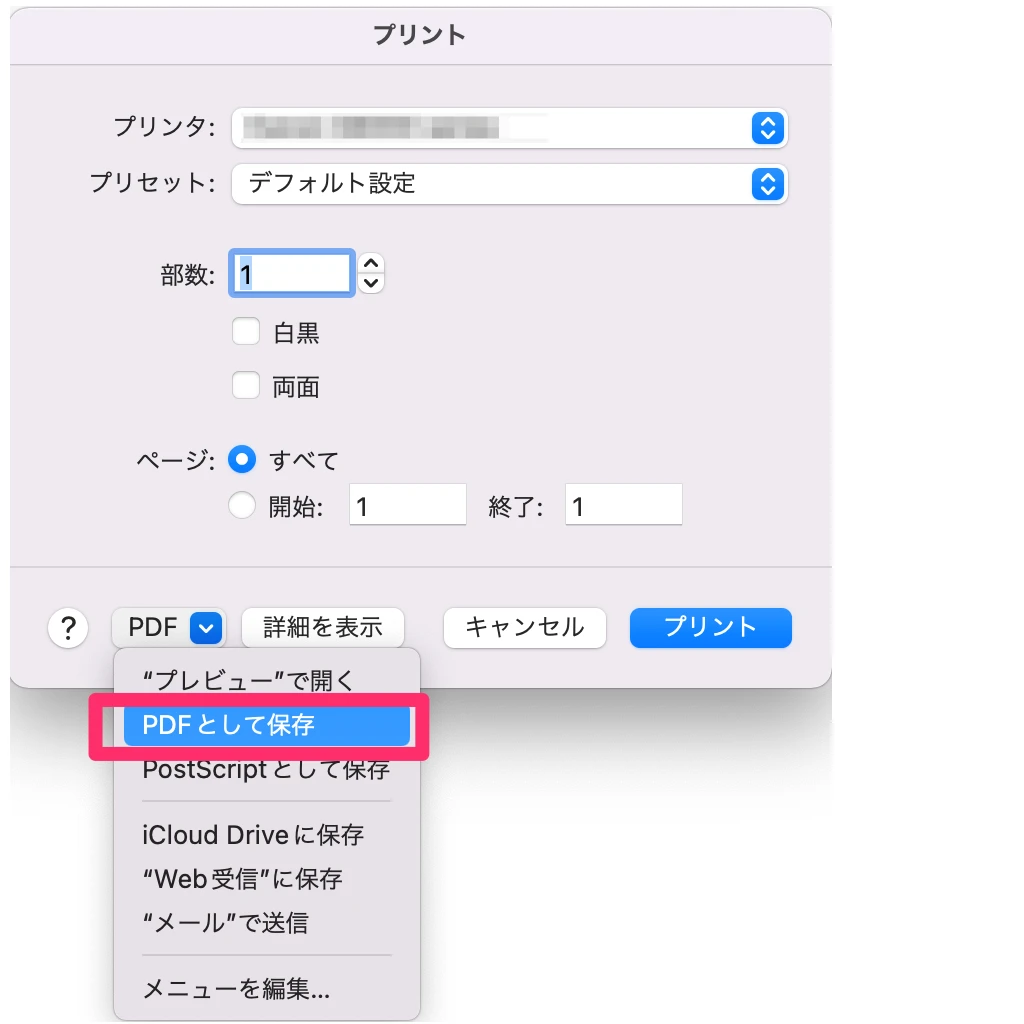
Task: Choose PDFとして保存 menu item
Action: point(266,726)
